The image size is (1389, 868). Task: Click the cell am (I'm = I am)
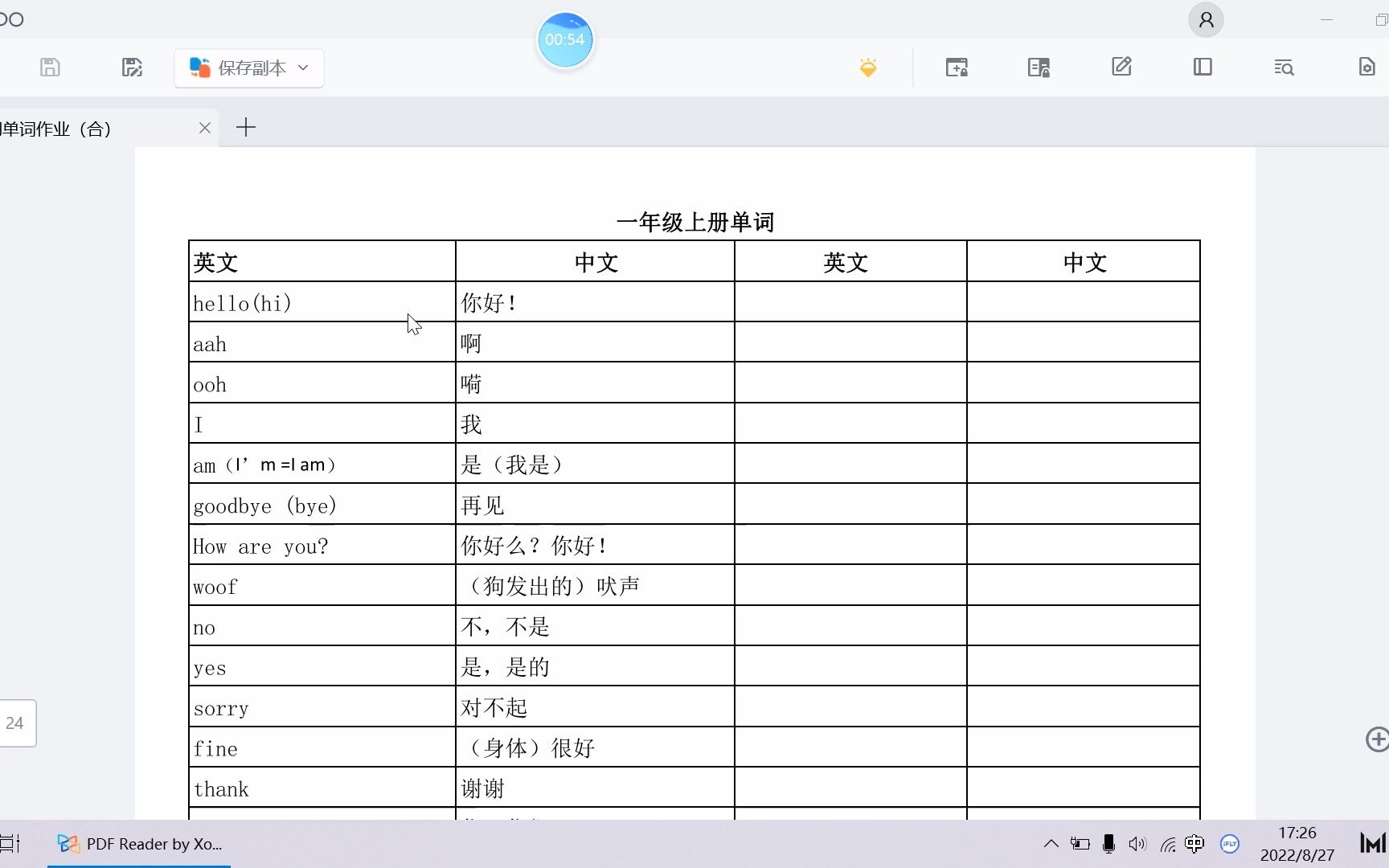(x=322, y=464)
